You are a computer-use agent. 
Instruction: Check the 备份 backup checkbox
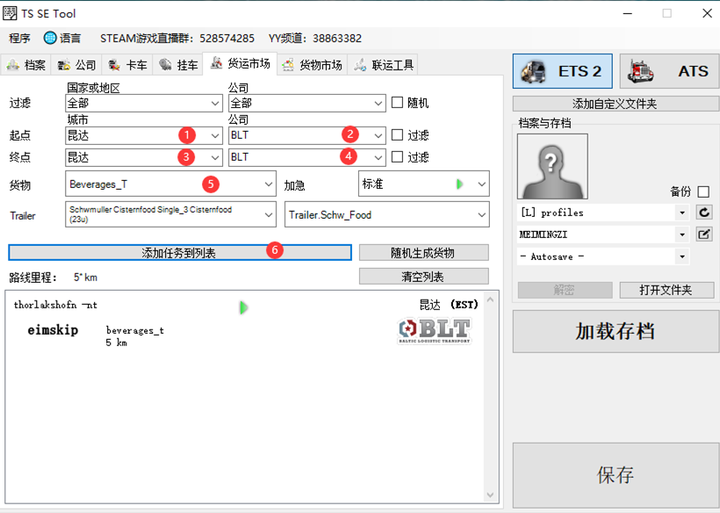703,192
